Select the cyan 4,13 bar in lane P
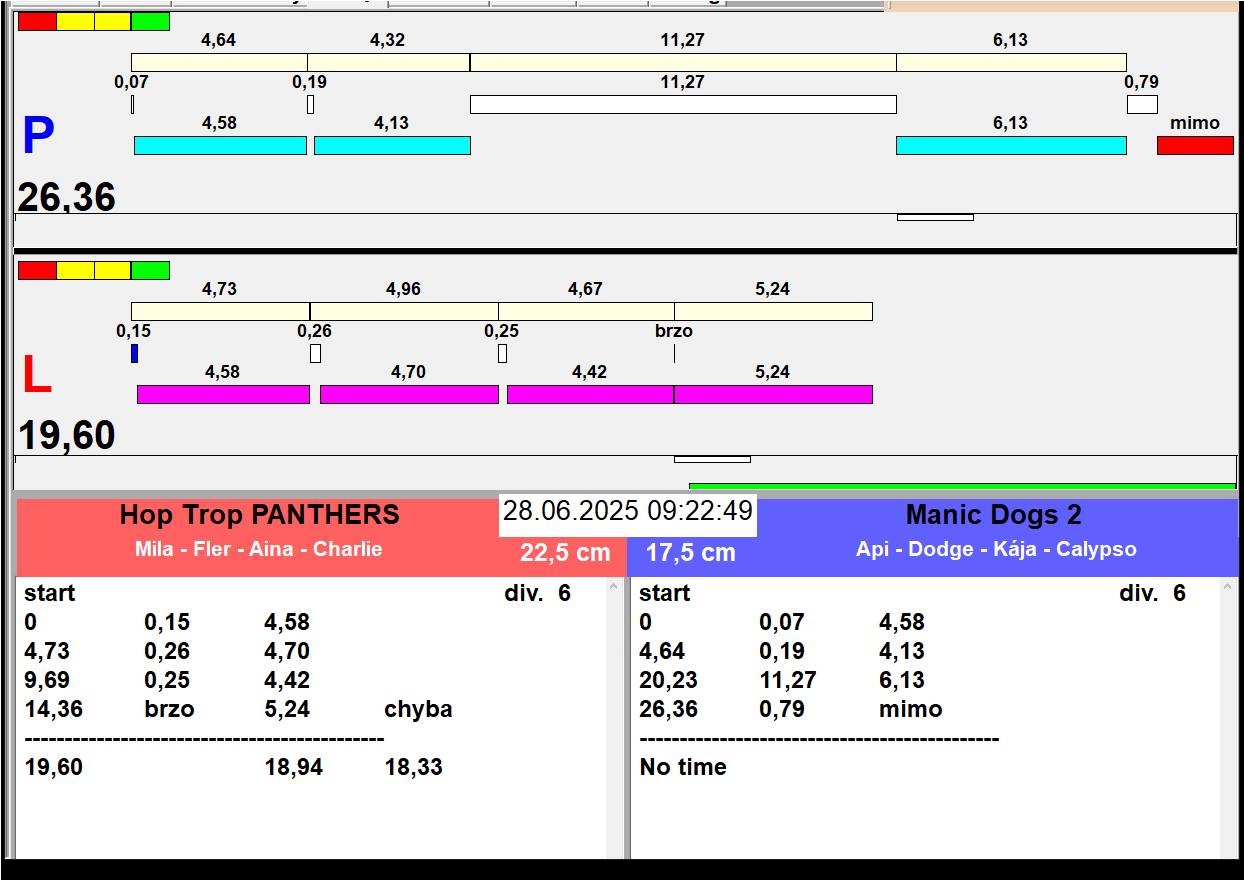Viewport: 1244px width, 880px height. [392, 145]
